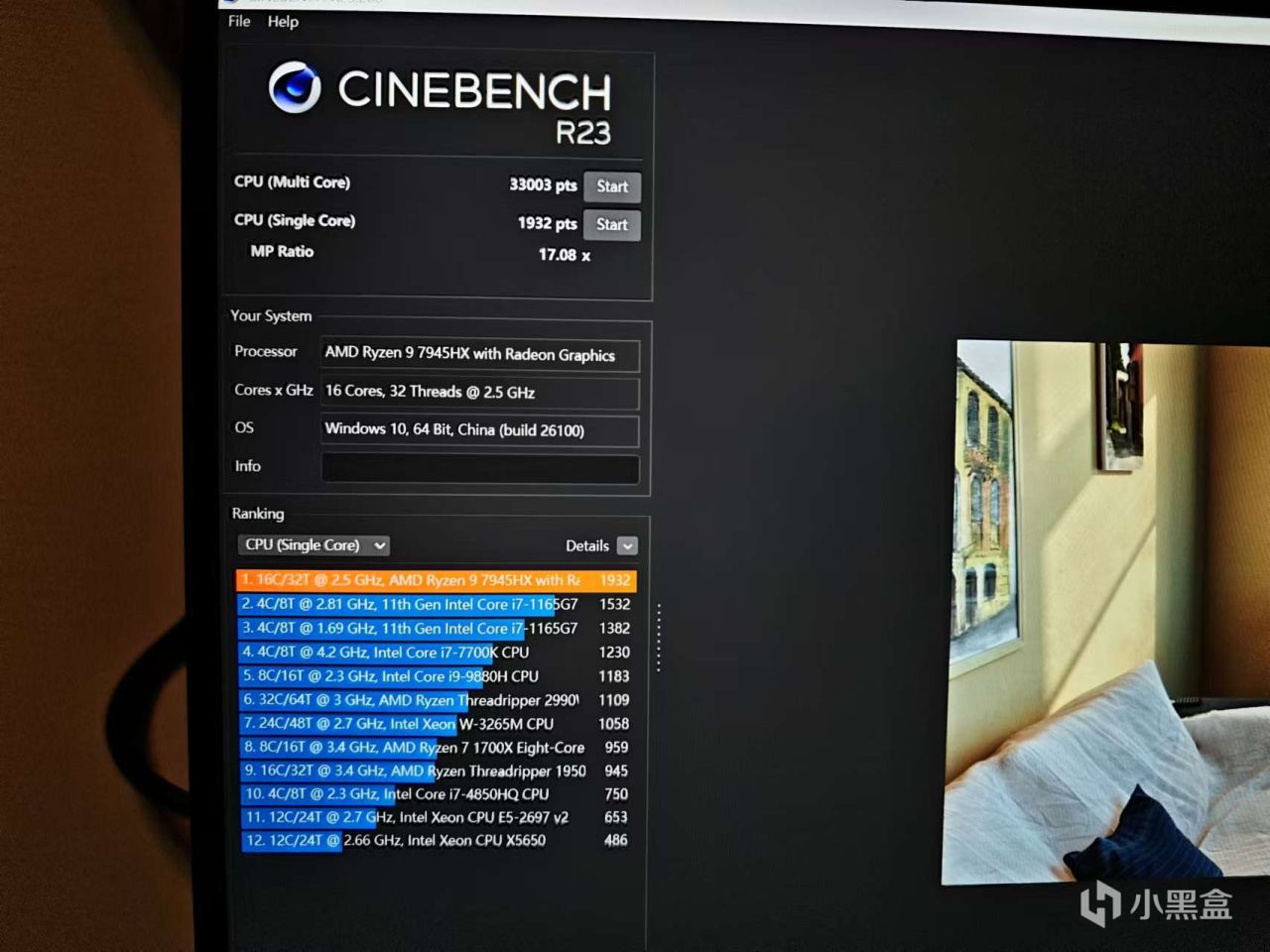The width and height of the screenshot is (1270, 952).
Task: Click the CPU (Single Core) test label
Action: point(295,221)
